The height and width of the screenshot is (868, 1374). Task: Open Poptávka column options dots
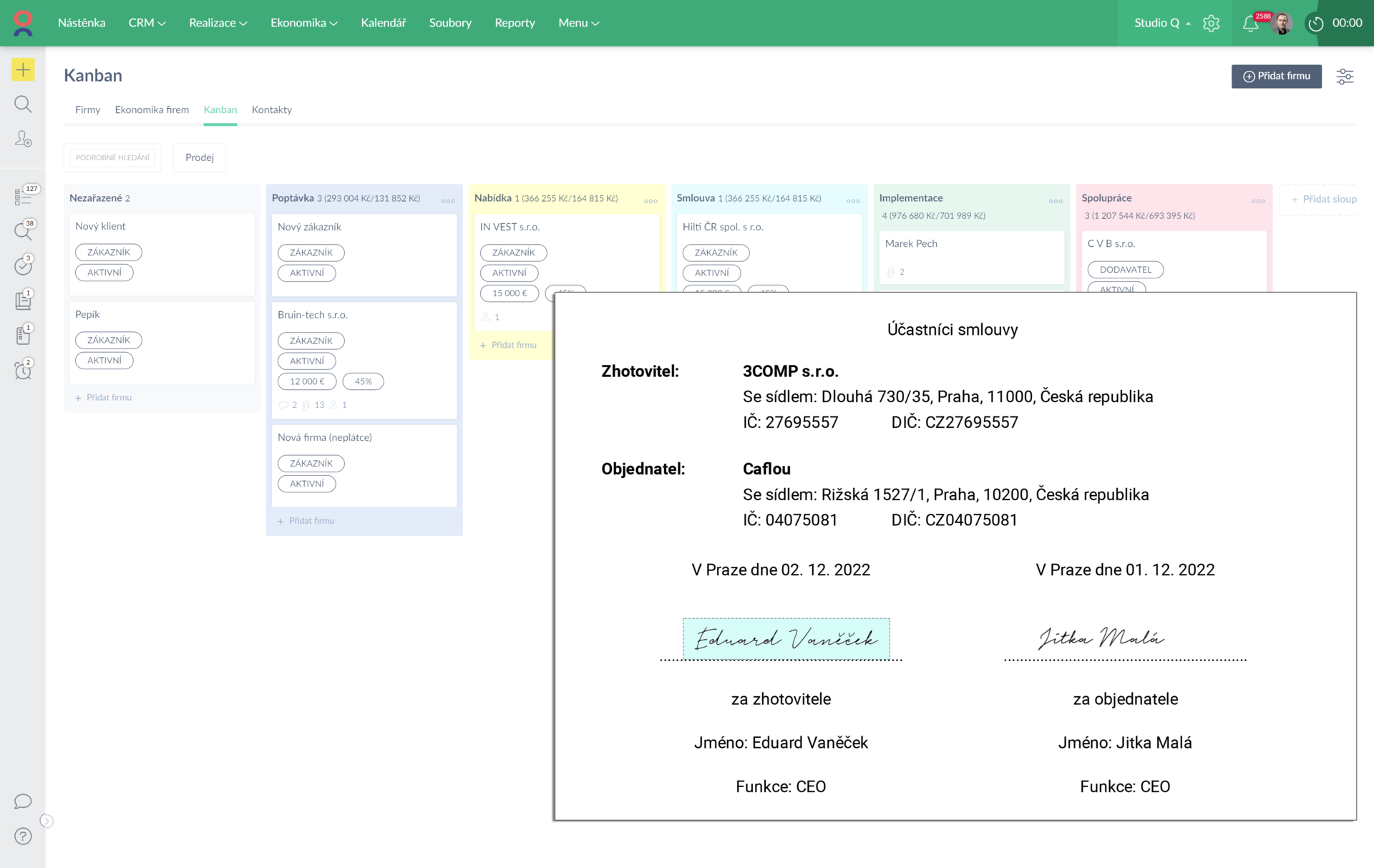448,201
